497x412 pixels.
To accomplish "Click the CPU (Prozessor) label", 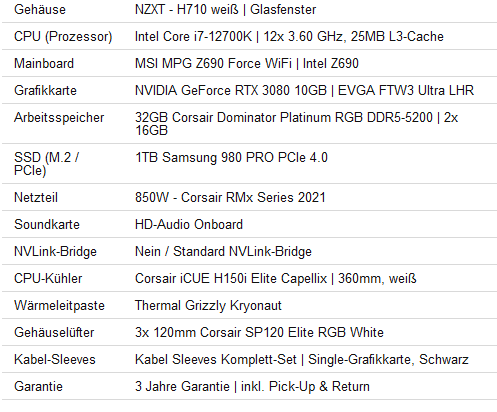I will 63,37.
